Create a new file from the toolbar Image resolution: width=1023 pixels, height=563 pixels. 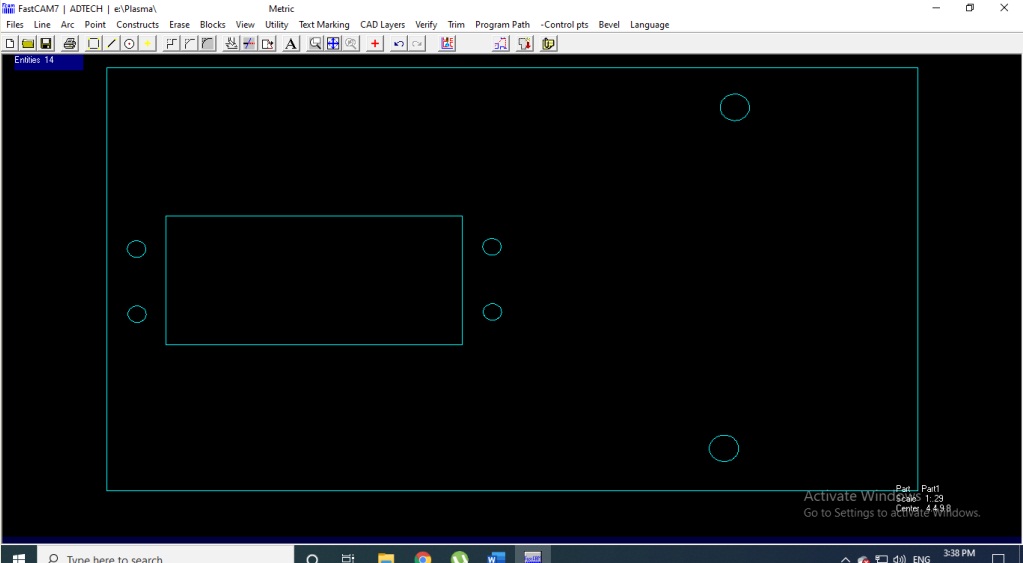pyautogui.click(x=10, y=44)
